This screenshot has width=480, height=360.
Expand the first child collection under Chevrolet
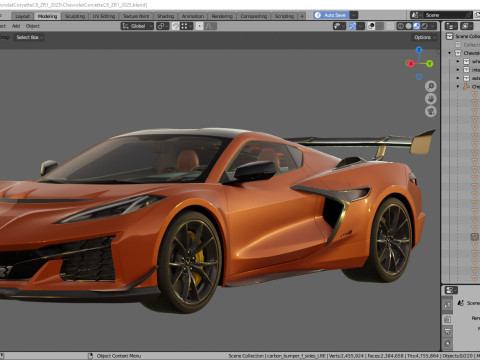pyautogui.click(x=458, y=61)
